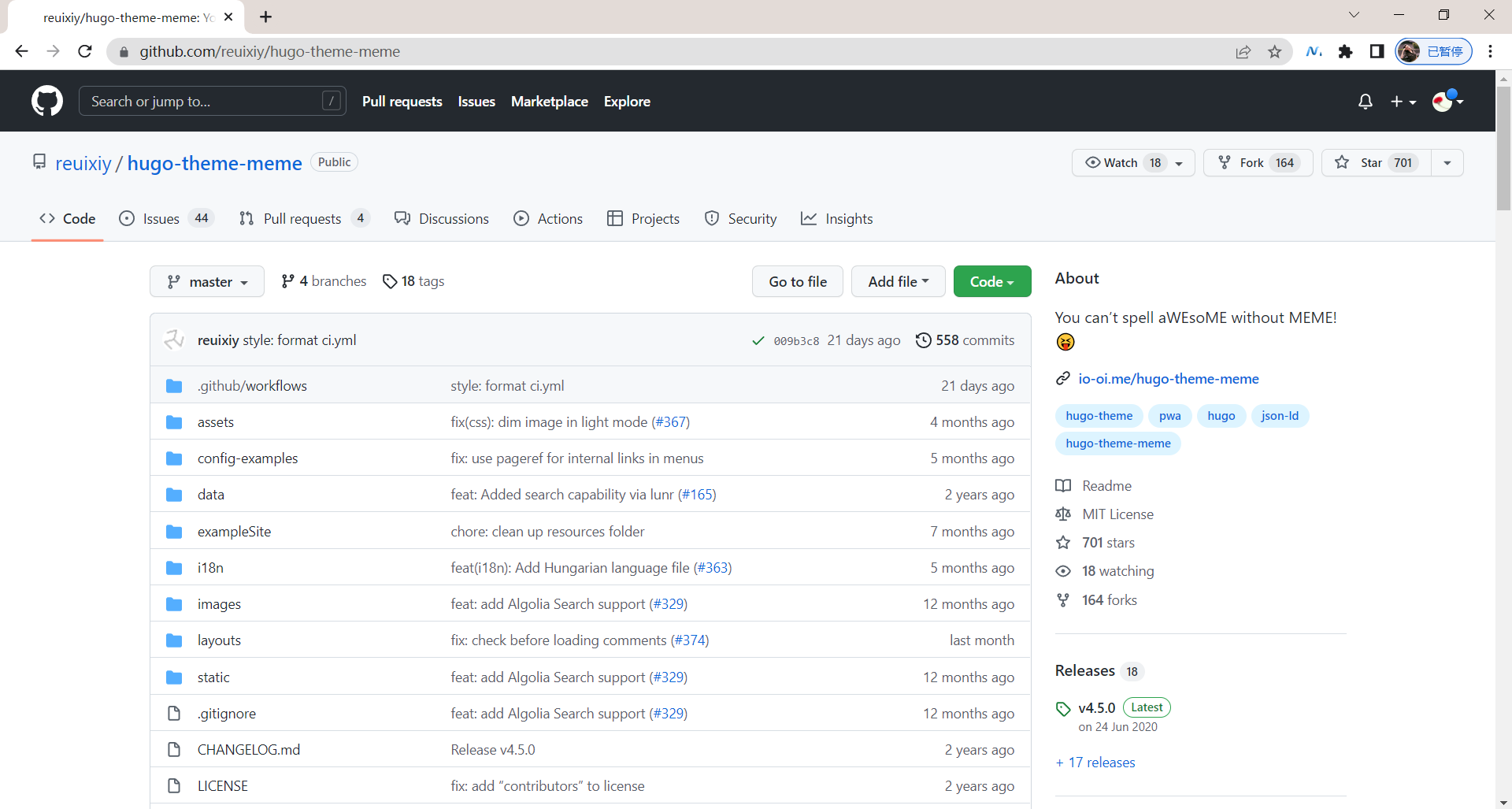Switch to the Issues tab
Screen dimensions: 1512x809
(x=166, y=219)
